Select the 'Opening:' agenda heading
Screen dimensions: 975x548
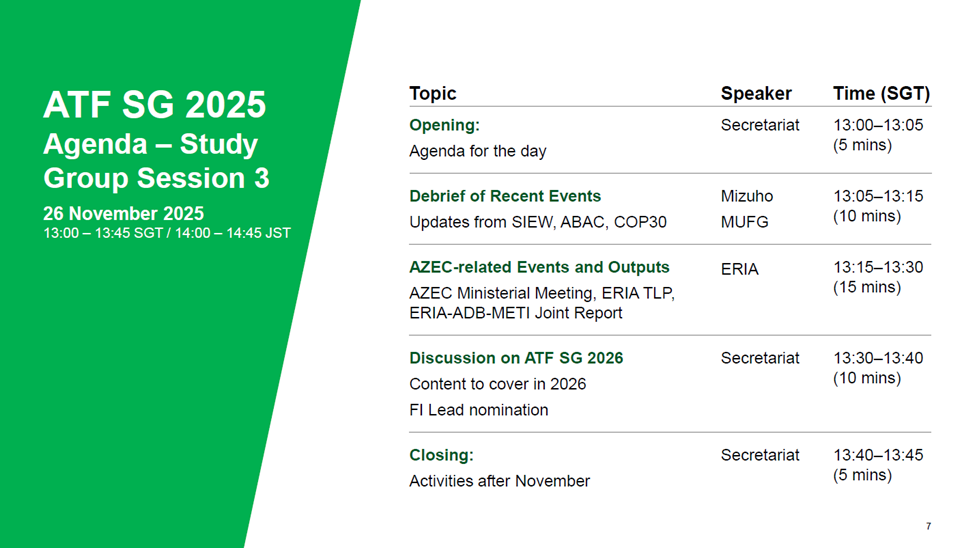coord(444,126)
